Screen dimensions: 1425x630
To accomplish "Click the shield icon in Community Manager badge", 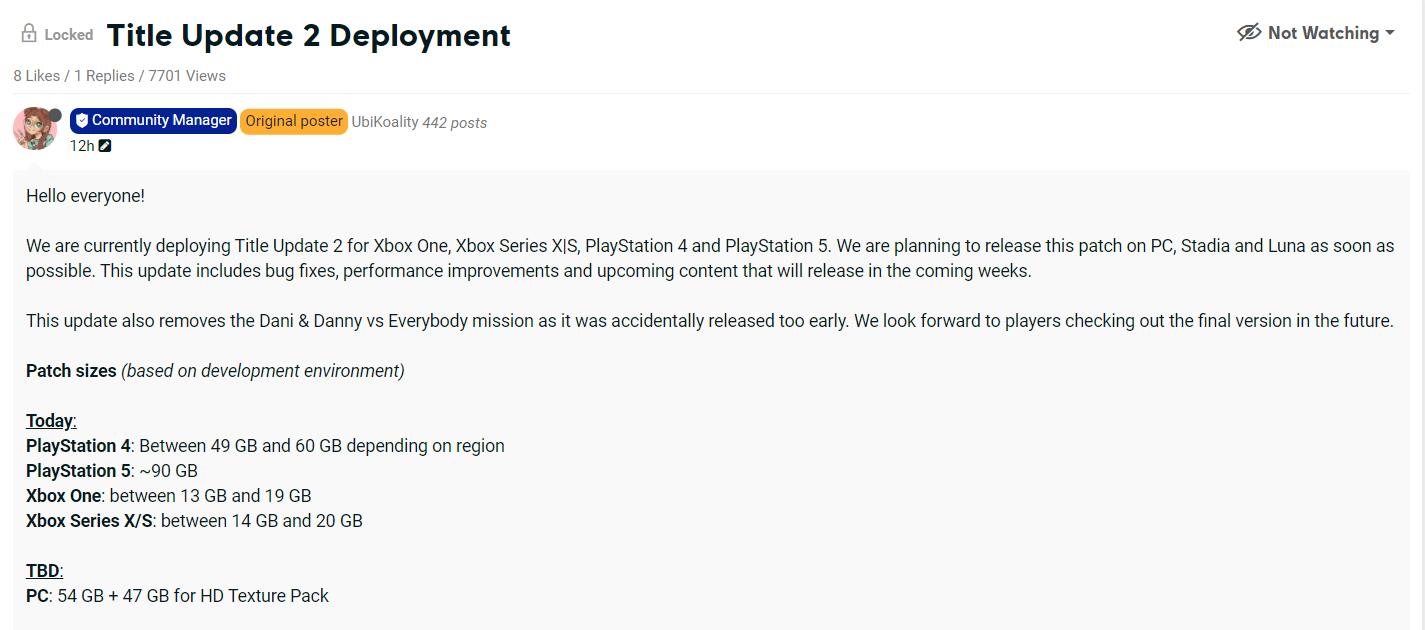I will (82, 121).
